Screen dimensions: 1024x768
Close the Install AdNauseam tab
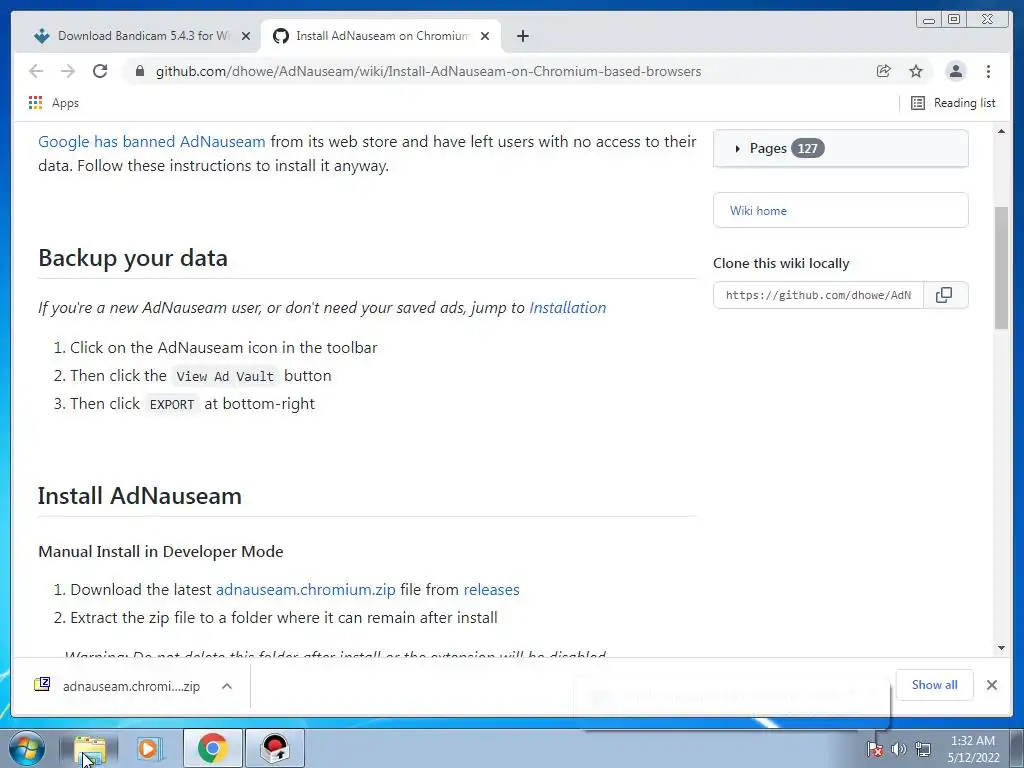pyautogui.click(x=485, y=36)
